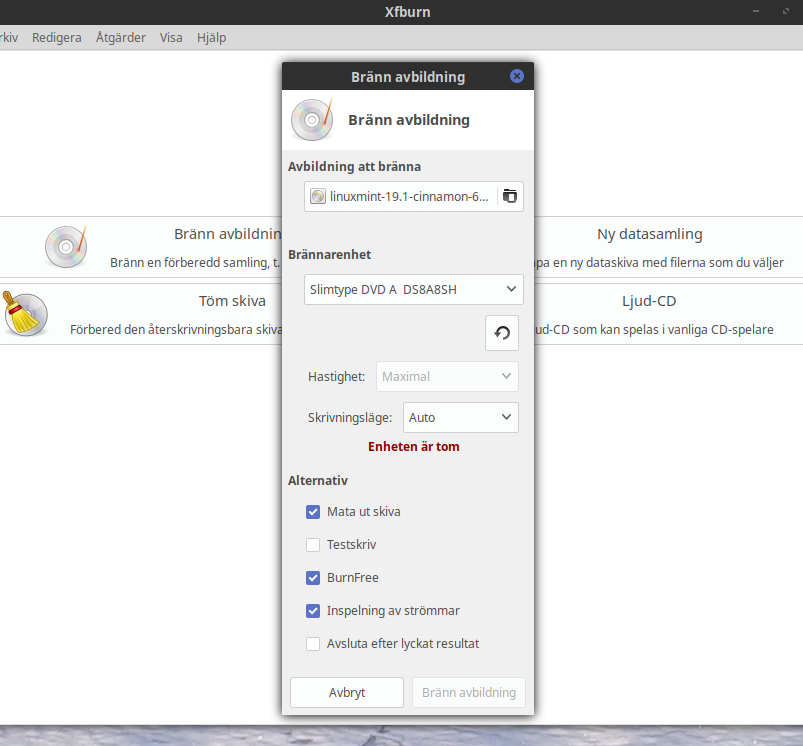Click the Avbildning att bränna heading
The width and height of the screenshot is (803, 746).
pyautogui.click(x=354, y=166)
